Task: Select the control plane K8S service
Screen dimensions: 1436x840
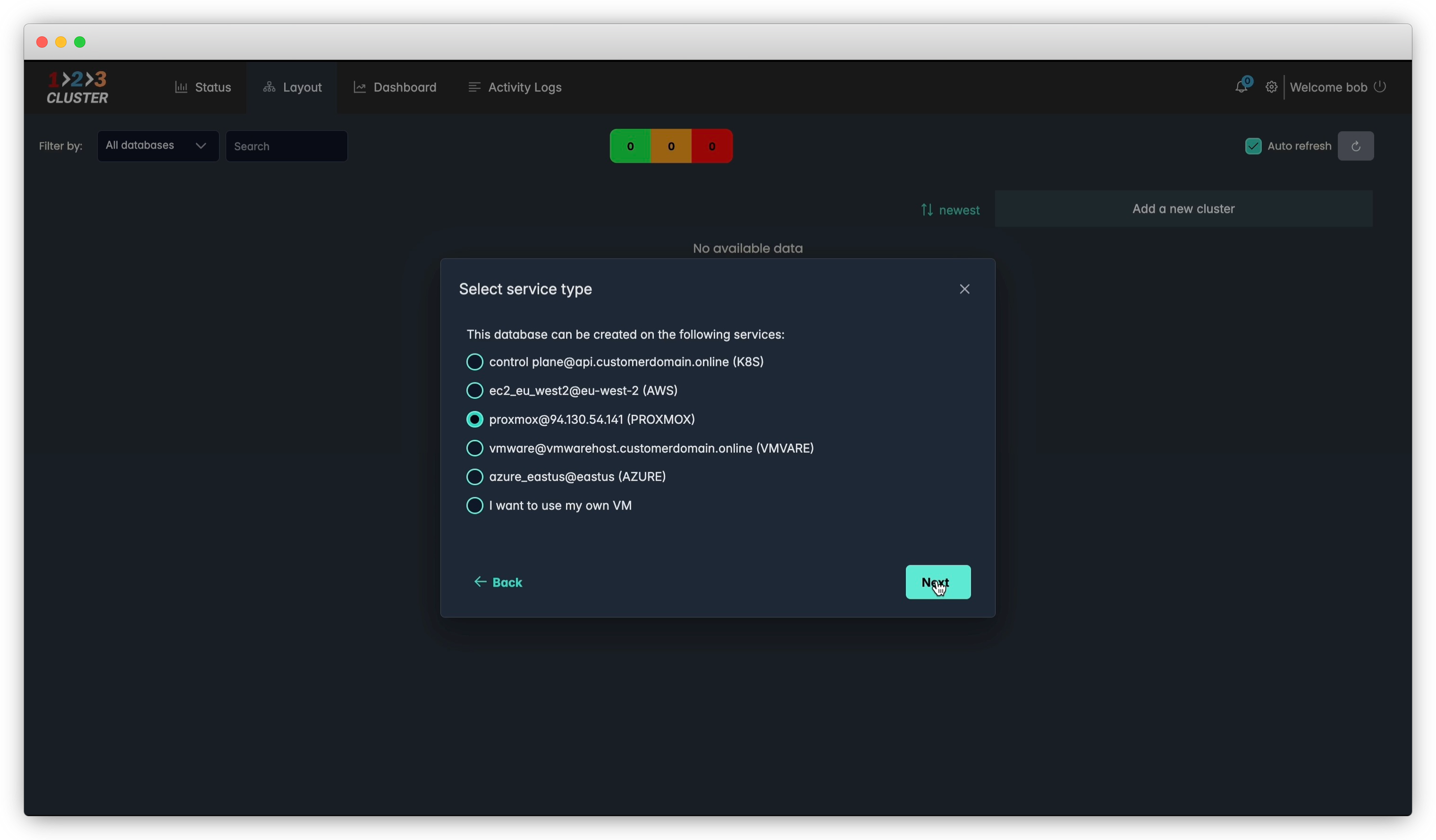Action: coord(615,362)
